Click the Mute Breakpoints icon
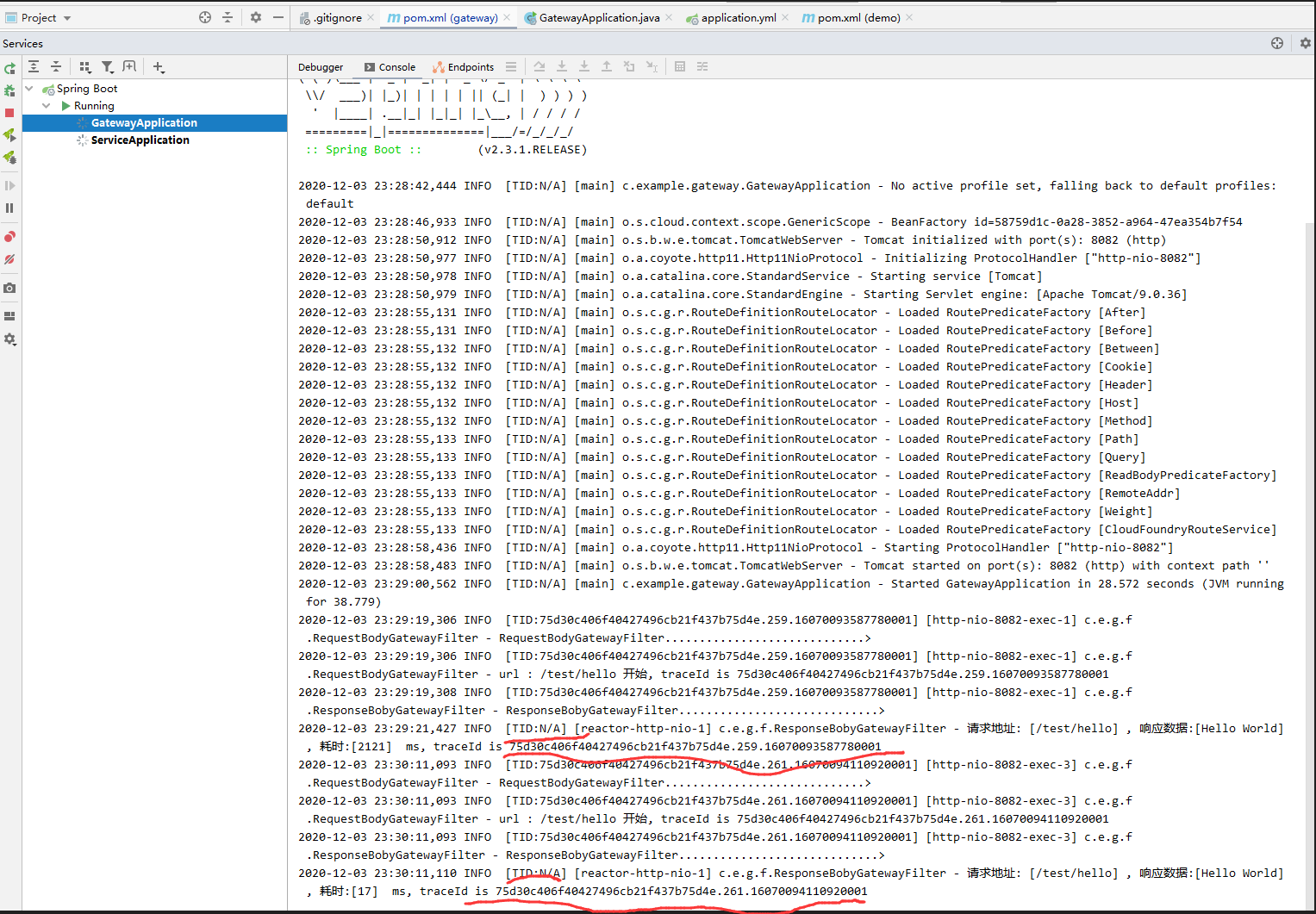Viewport: 1316px width, 914px height. (9, 259)
